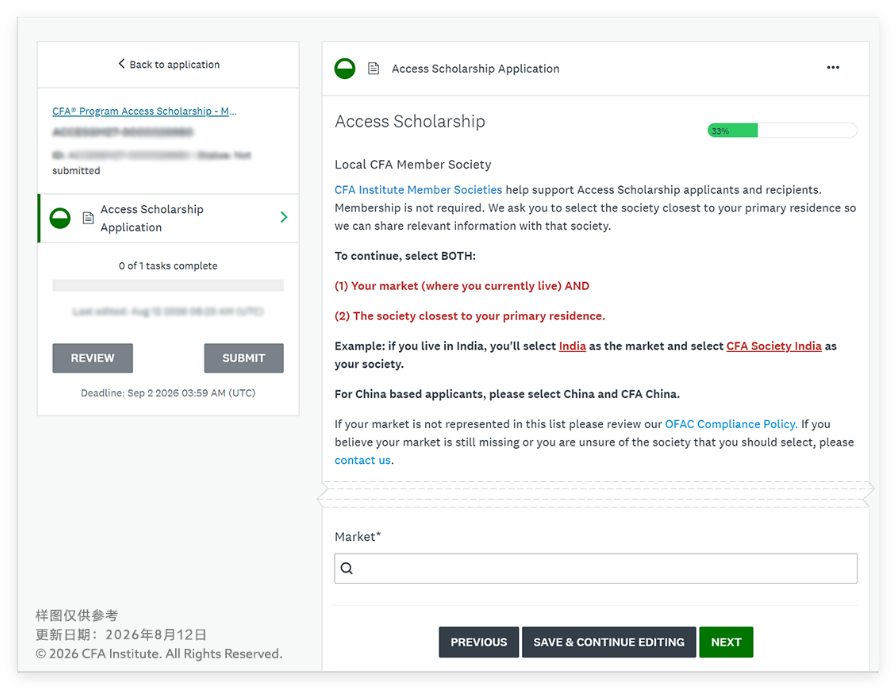Select the 'Local CFA Member Society' heading

413,165
